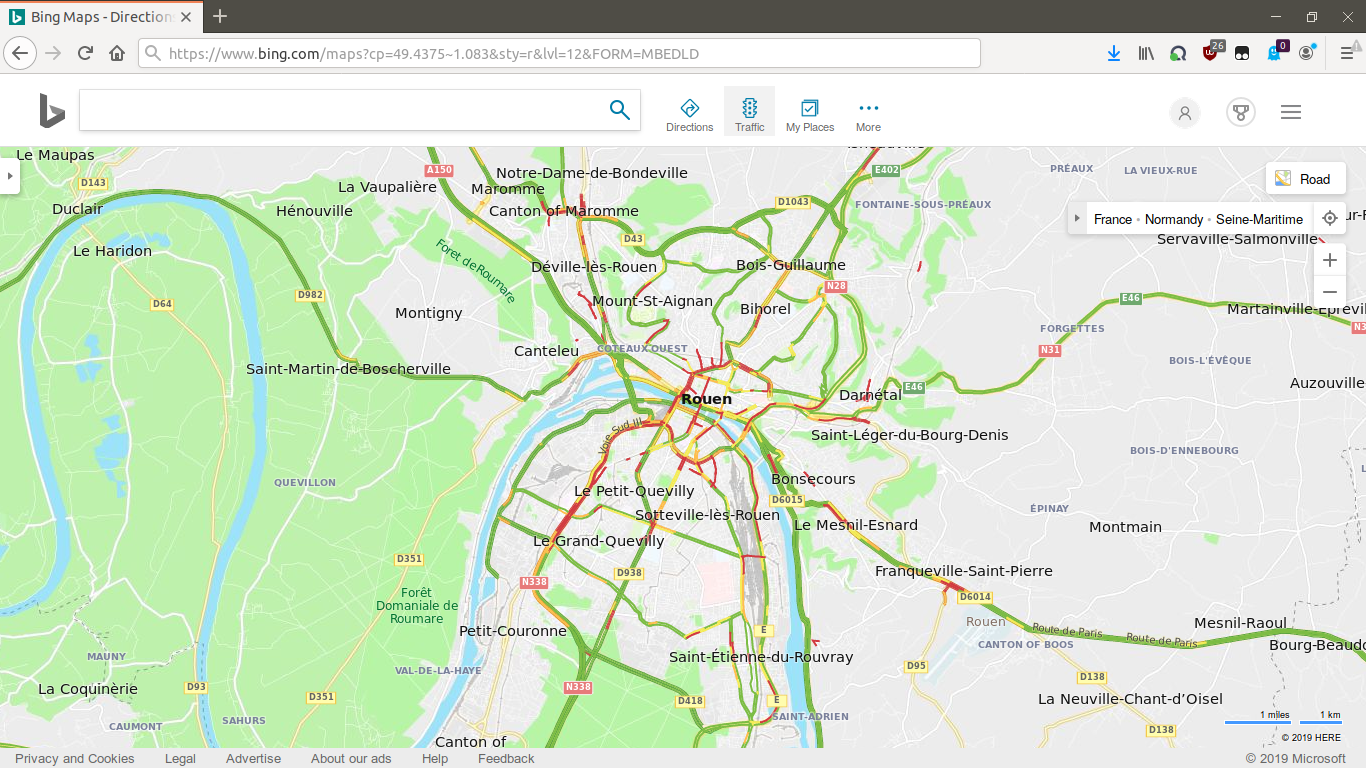Click the Canteleu map label

click(546, 350)
